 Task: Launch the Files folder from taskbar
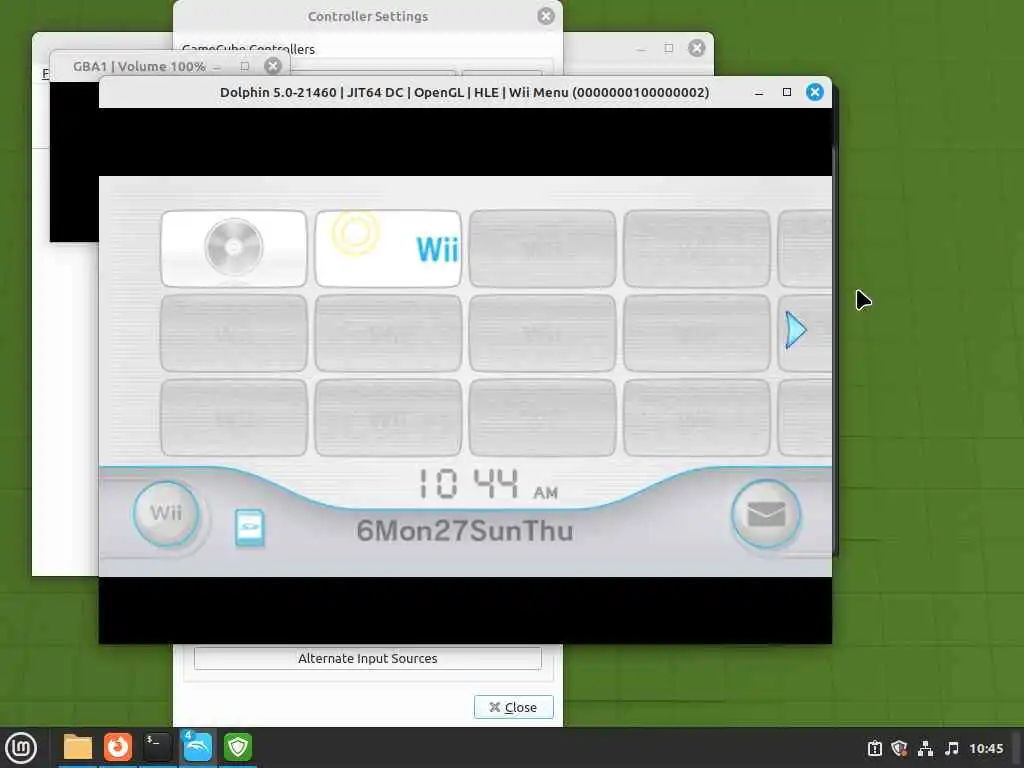[78, 747]
